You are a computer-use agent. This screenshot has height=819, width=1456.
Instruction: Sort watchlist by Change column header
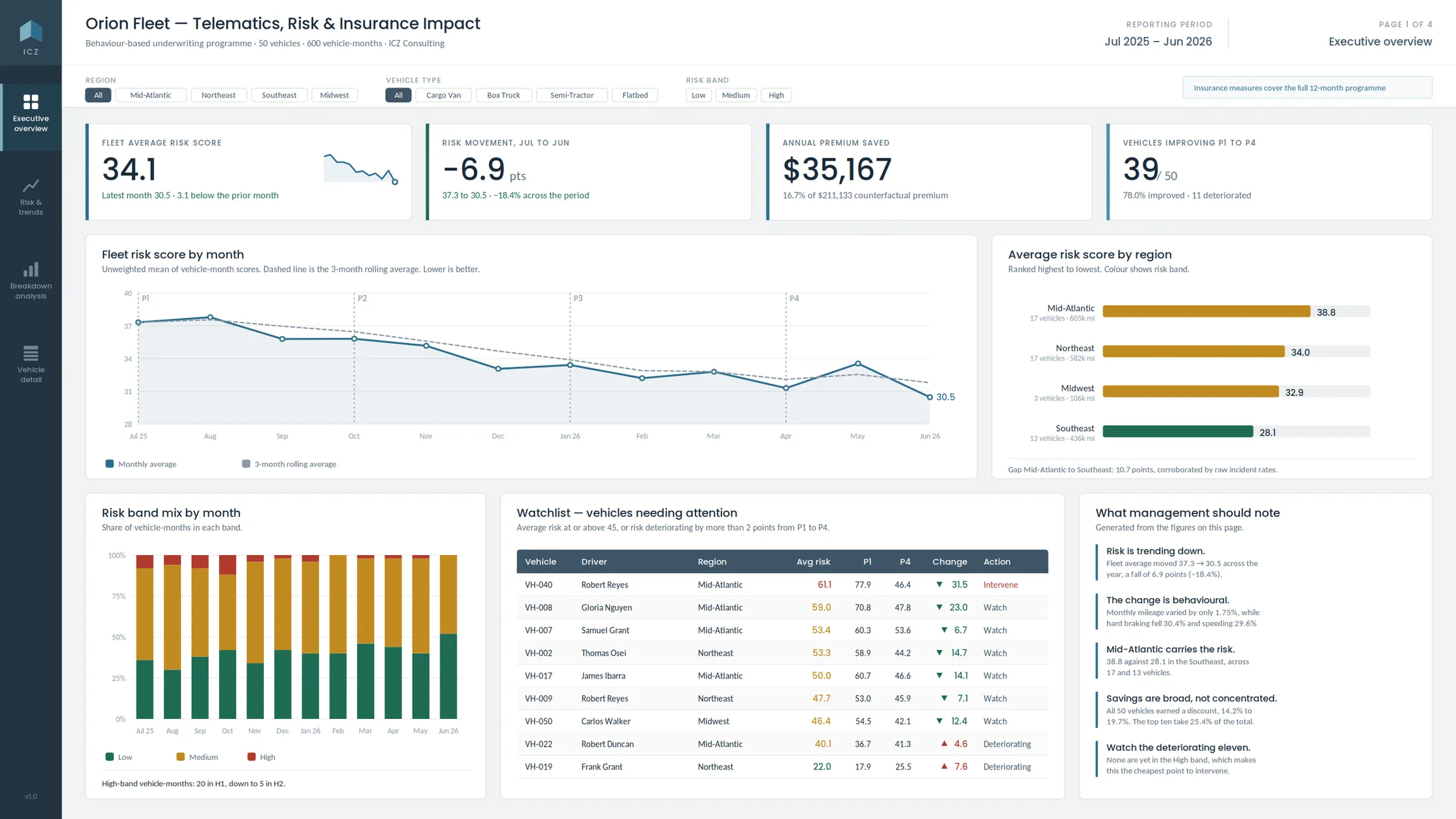[950, 562]
